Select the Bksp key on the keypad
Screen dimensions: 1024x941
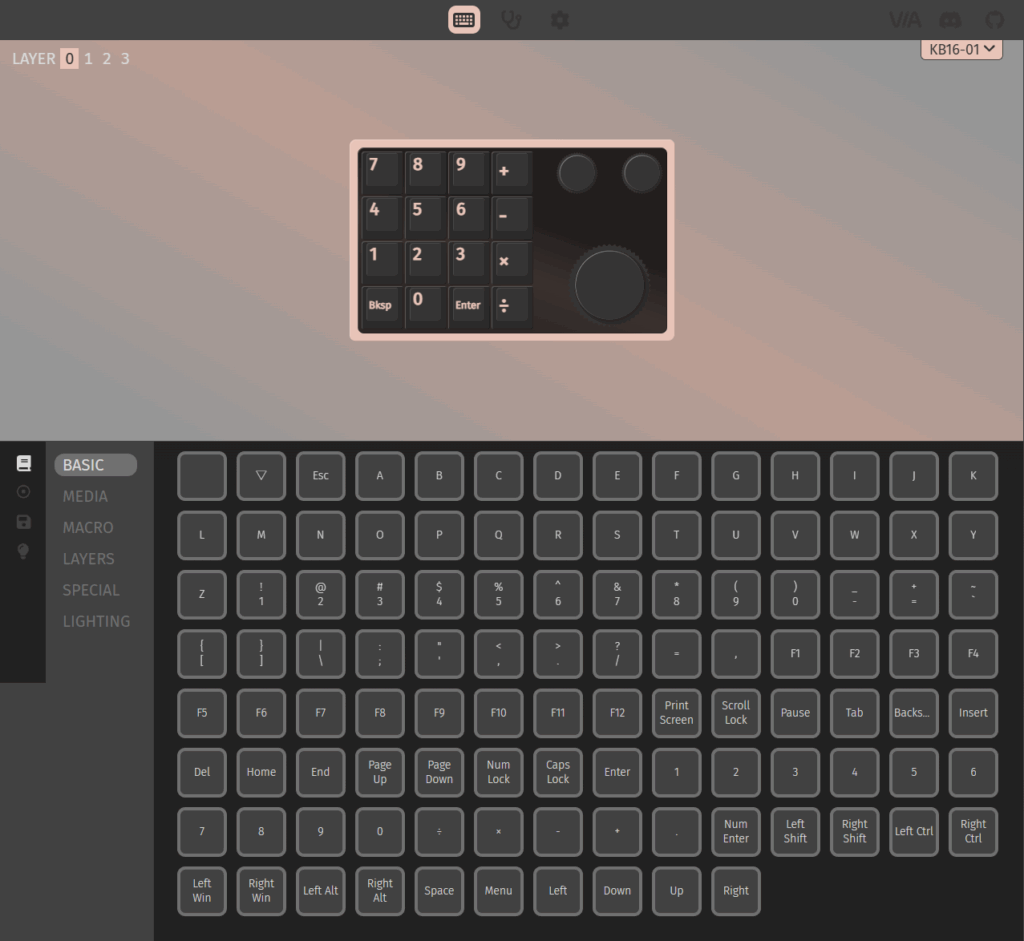tap(380, 305)
